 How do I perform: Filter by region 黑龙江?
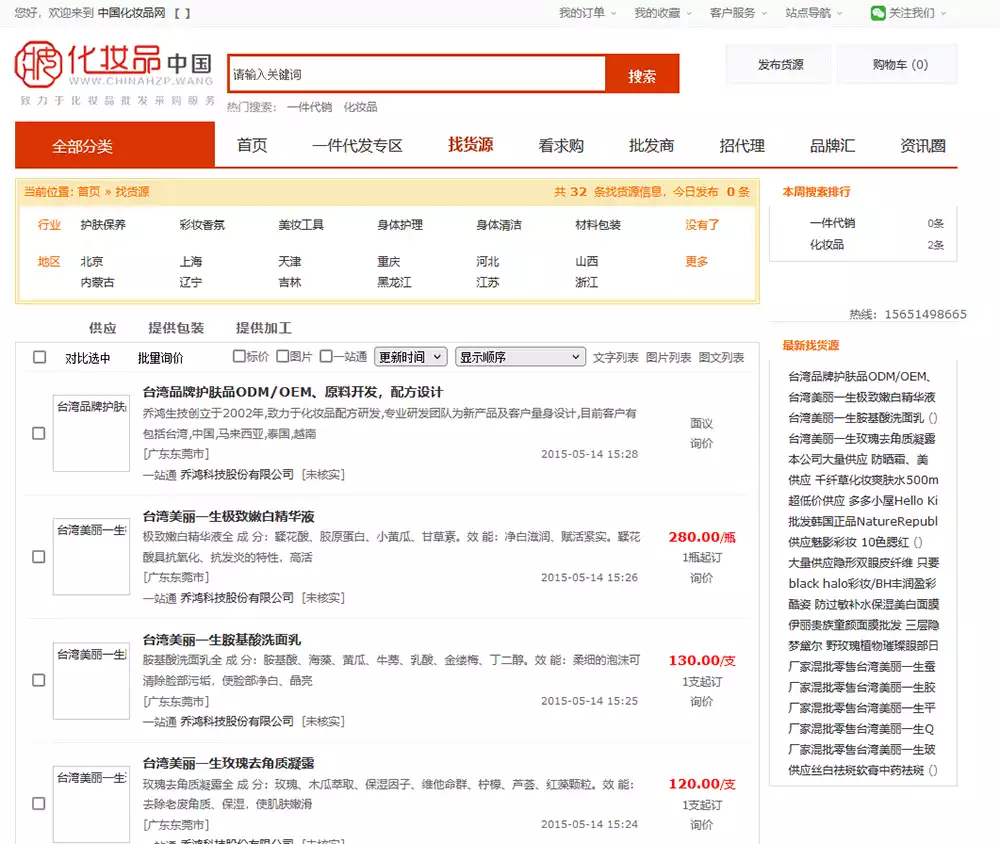[x=394, y=282]
